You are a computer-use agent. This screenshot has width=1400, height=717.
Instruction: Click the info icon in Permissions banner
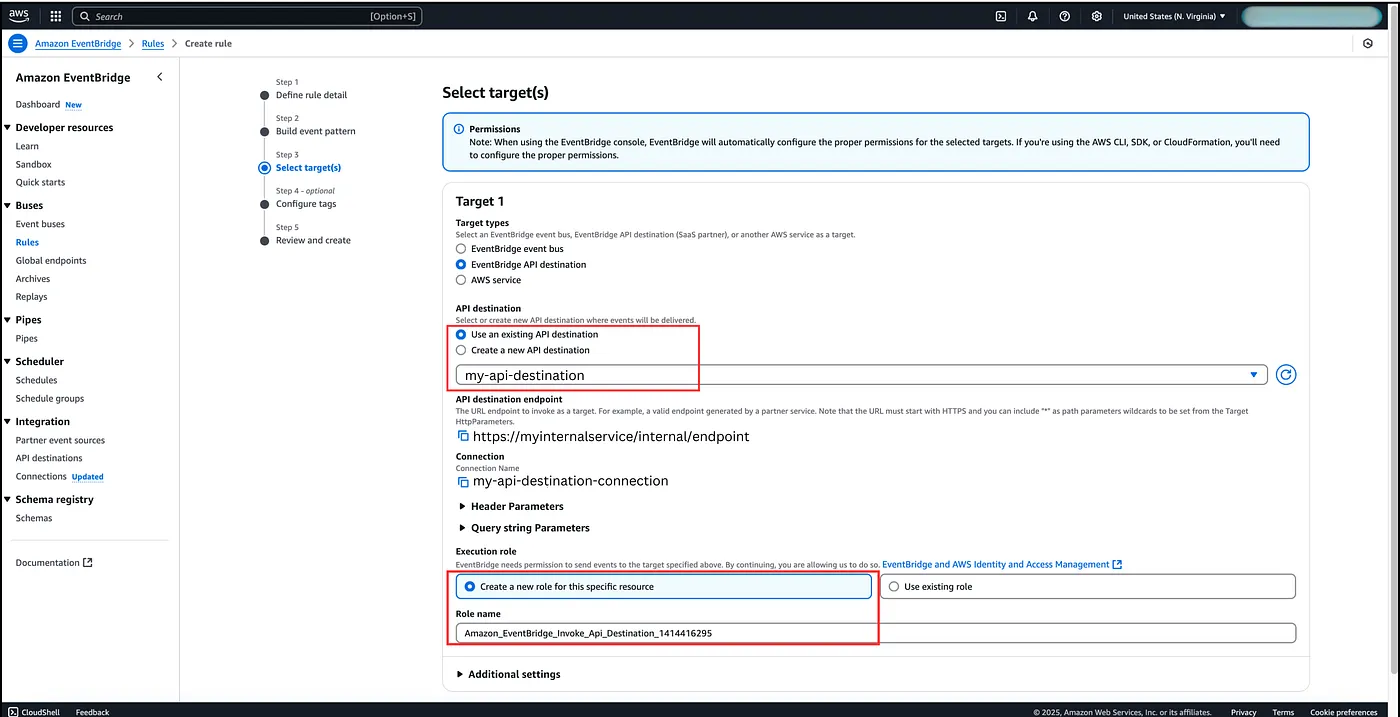point(459,129)
